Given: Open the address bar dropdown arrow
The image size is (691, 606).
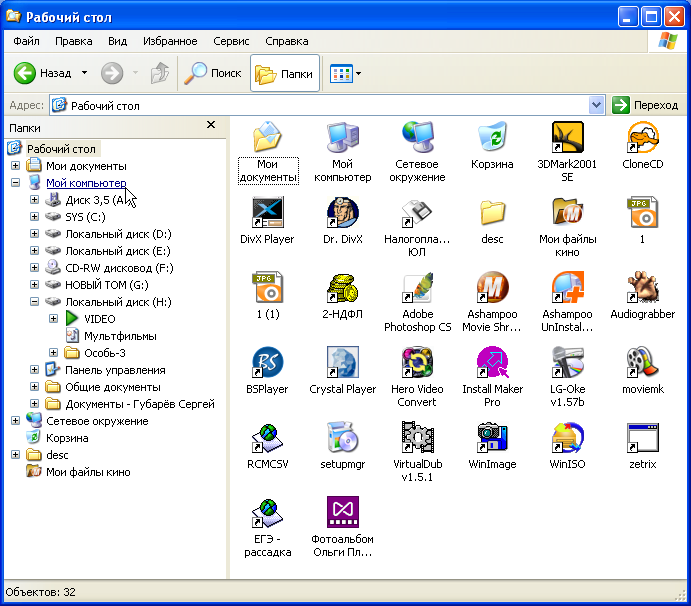Looking at the screenshot, I should pyautogui.click(x=597, y=105).
